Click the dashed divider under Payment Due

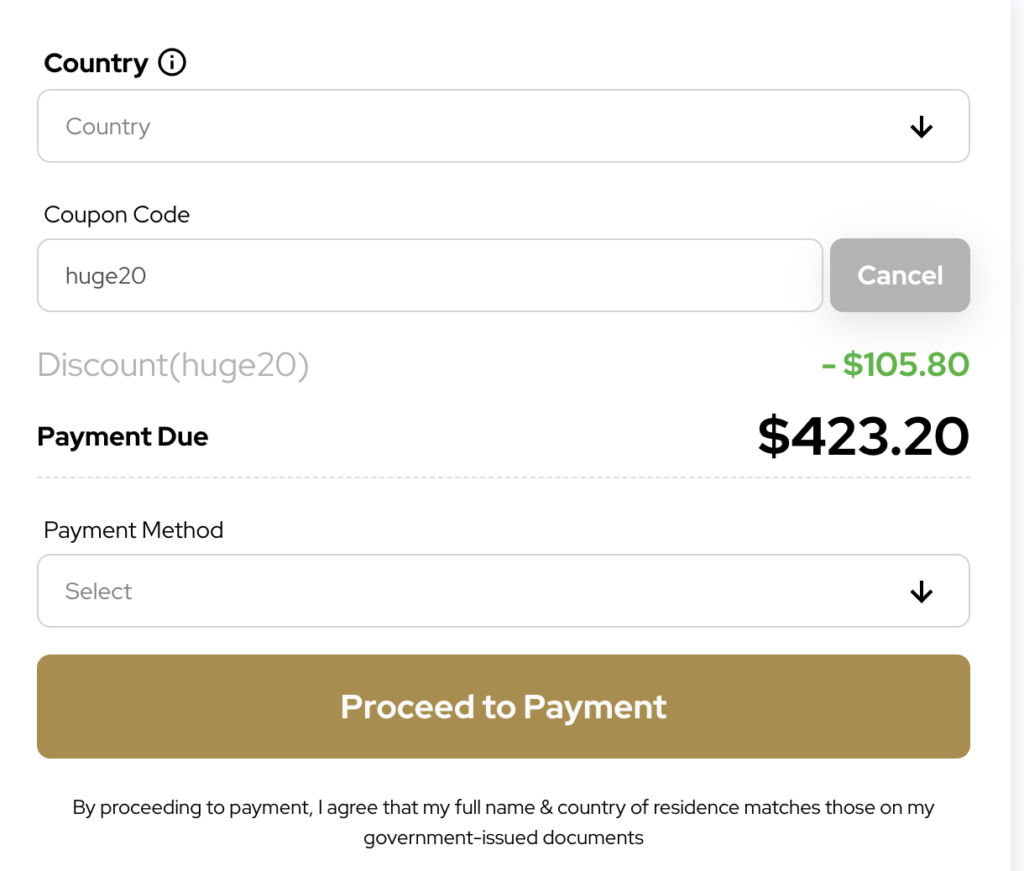tap(503, 478)
